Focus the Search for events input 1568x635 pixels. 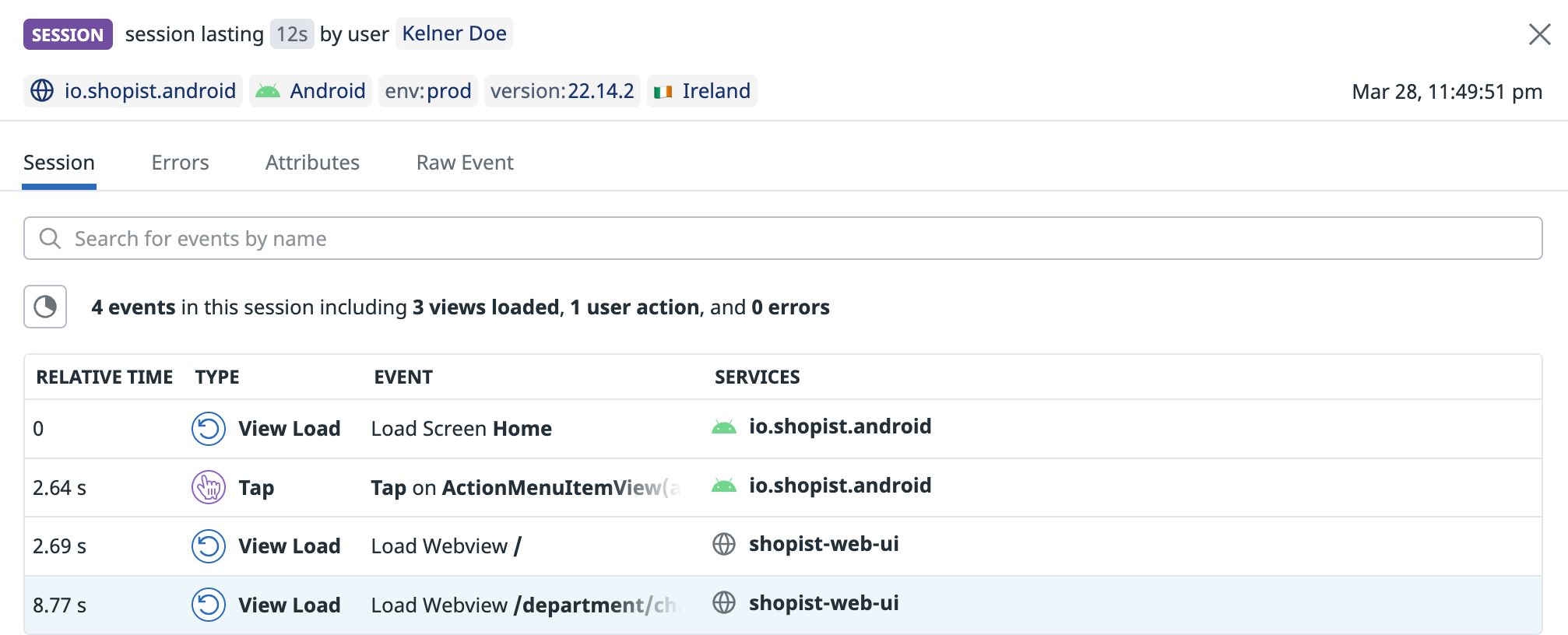[783, 238]
